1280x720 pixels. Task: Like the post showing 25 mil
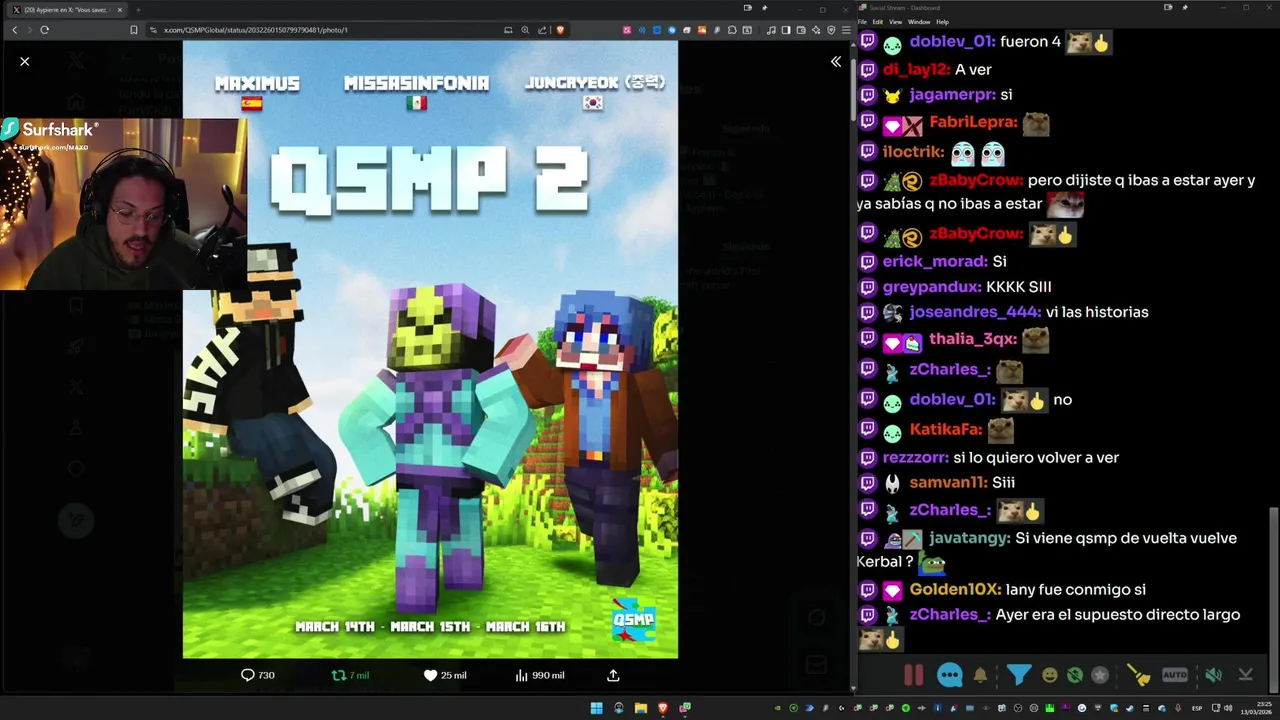pyautogui.click(x=445, y=675)
